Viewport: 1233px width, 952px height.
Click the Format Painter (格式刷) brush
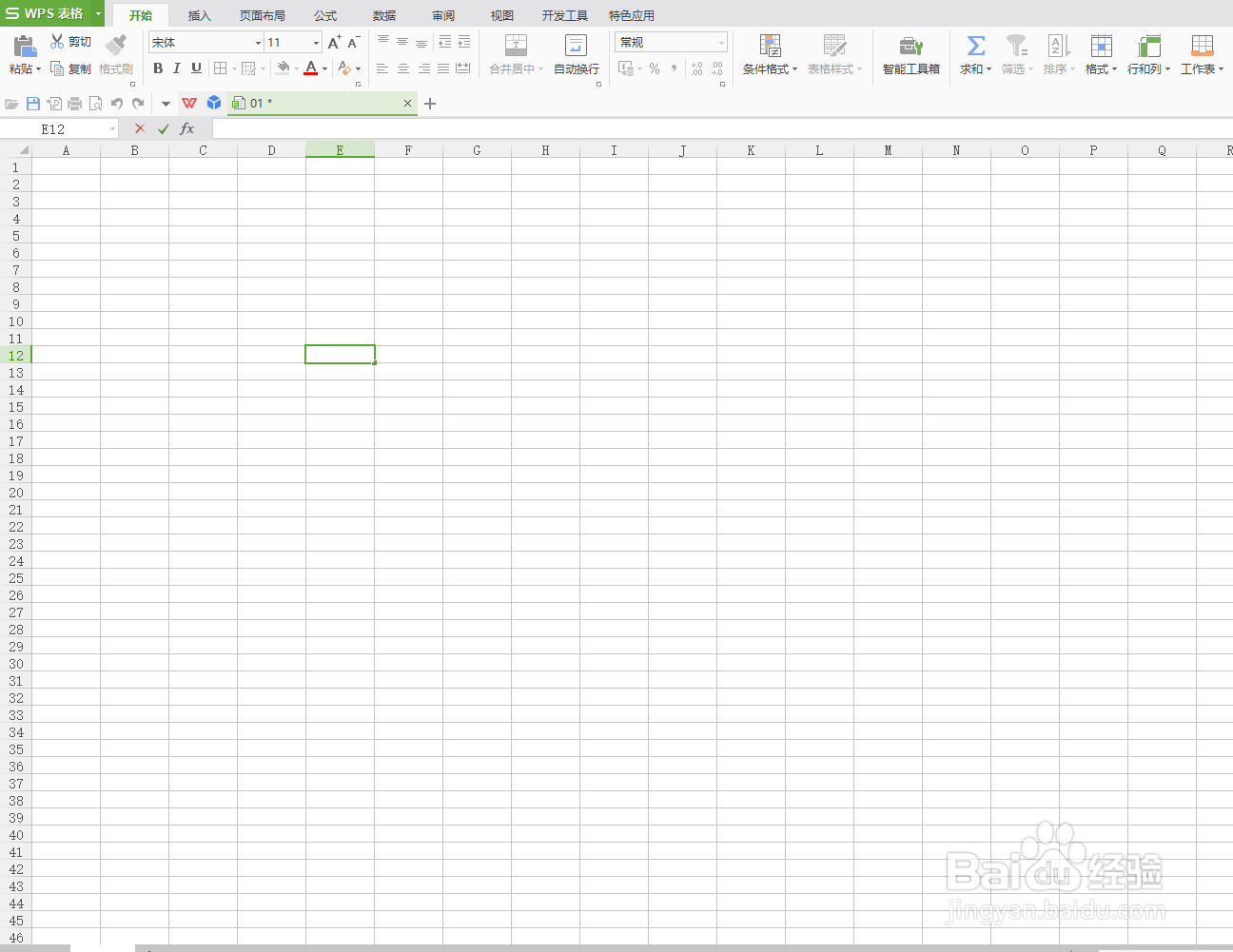(116, 46)
